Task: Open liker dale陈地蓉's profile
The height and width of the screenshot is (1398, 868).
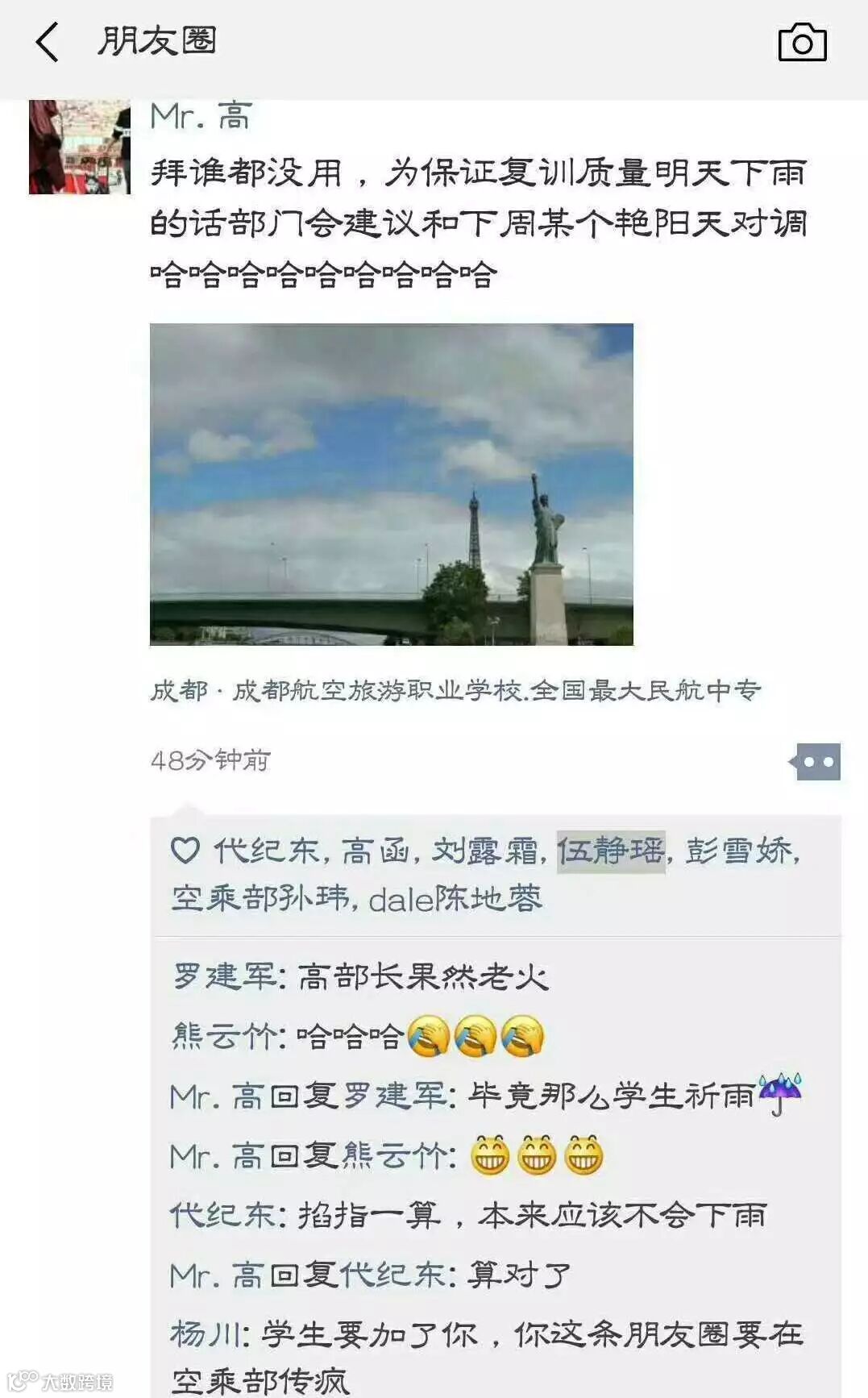Action: click(x=455, y=899)
